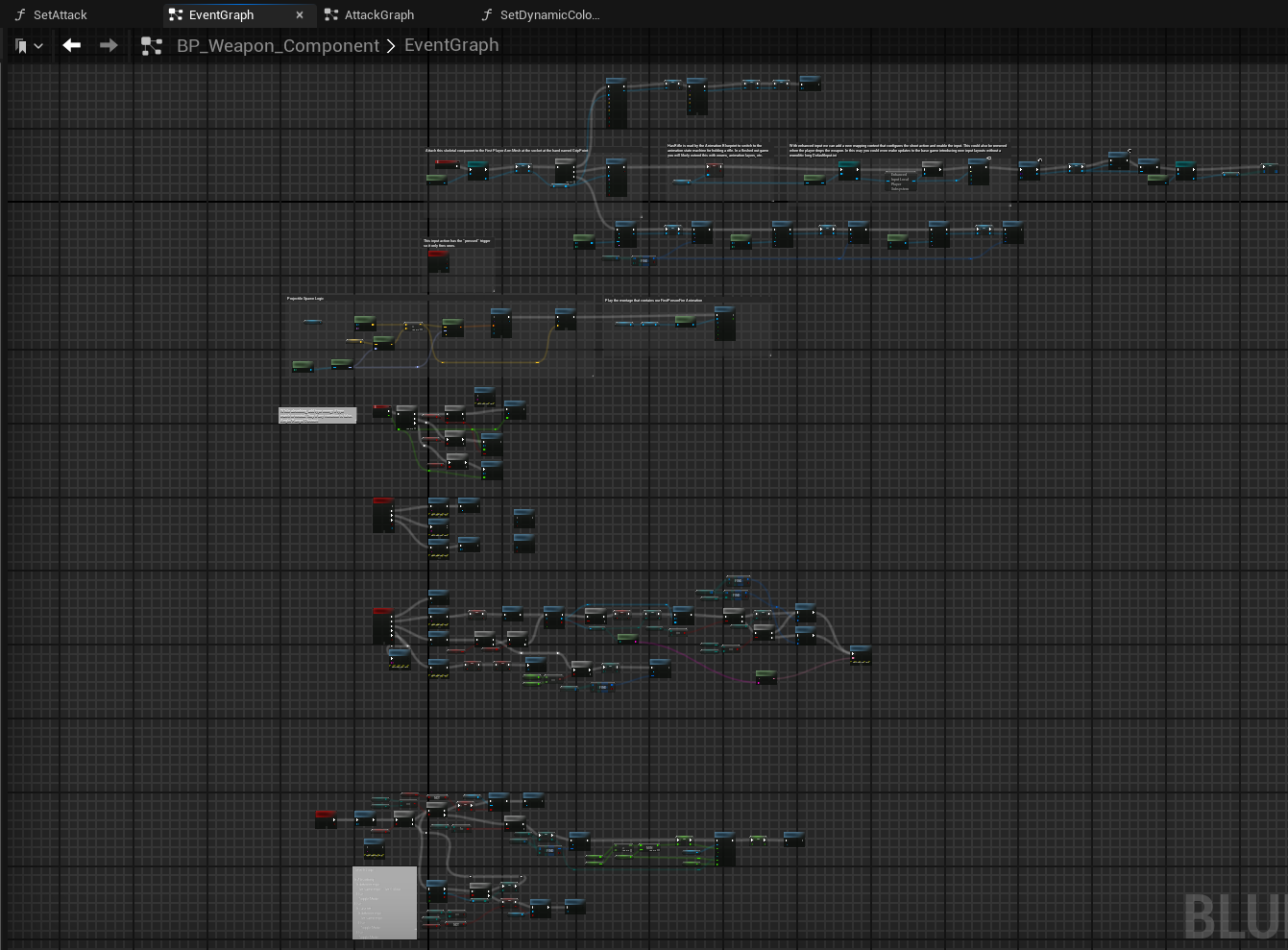Click the blueprint graph icon beside the breadcrumb
The height and width of the screenshot is (950, 1288).
(152, 46)
